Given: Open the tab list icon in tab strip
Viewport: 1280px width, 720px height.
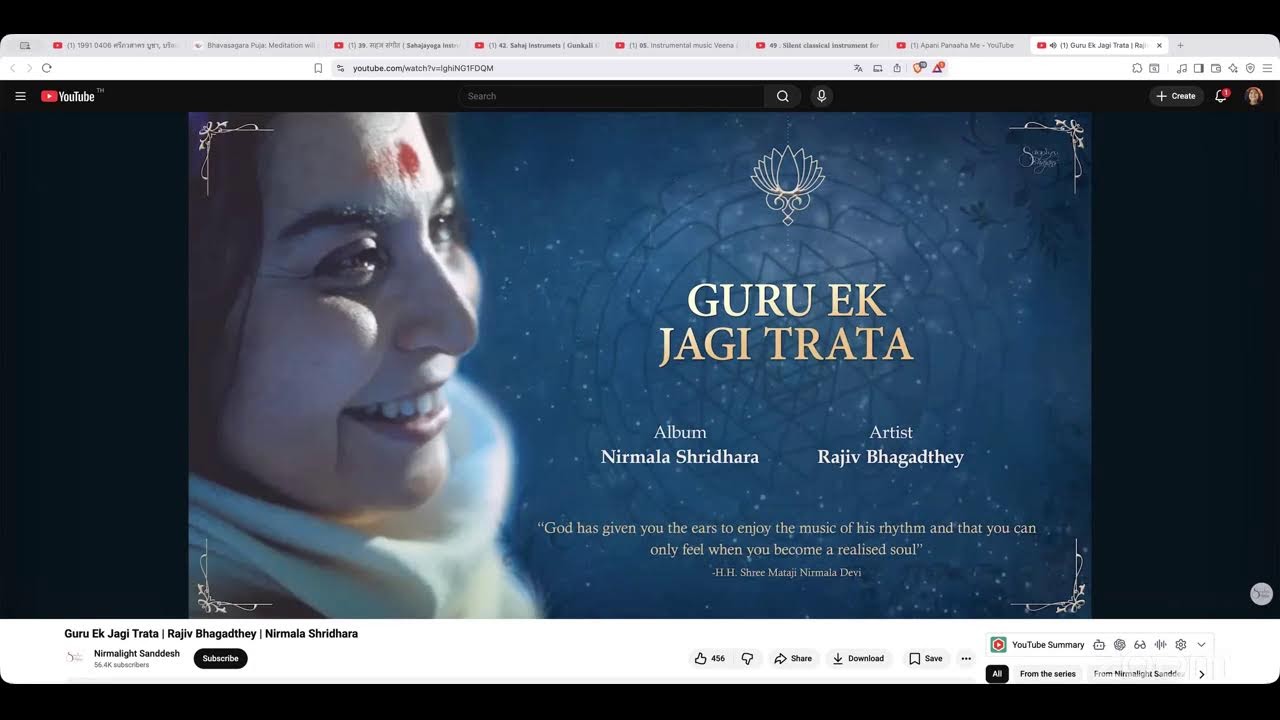Looking at the screenshot, I should coord(25,45).
